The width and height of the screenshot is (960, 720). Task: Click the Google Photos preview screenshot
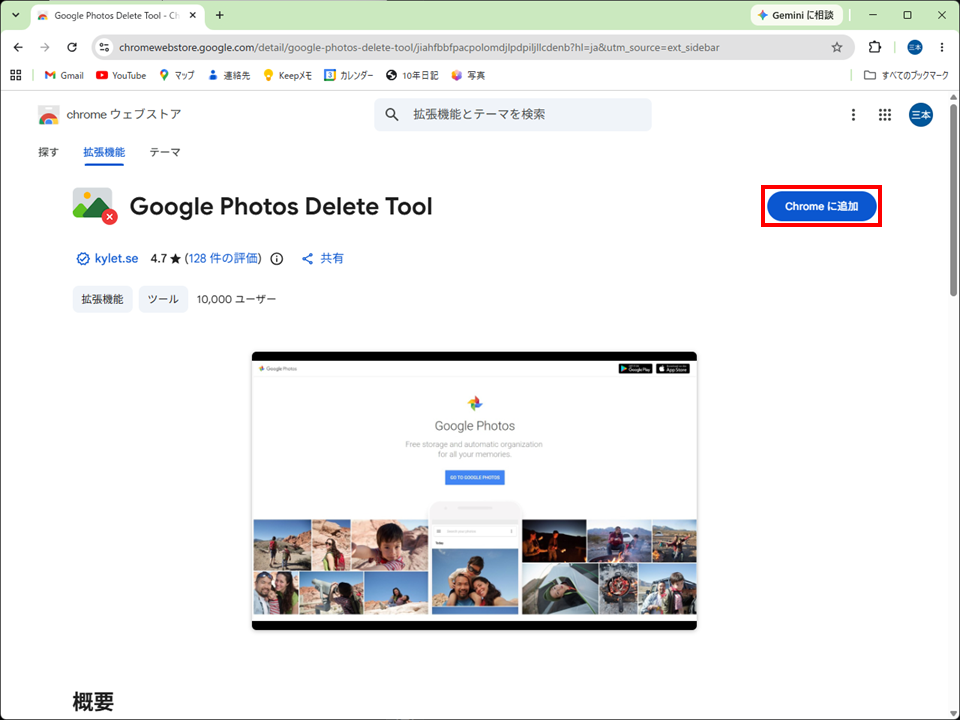click(x=474, y=490)
